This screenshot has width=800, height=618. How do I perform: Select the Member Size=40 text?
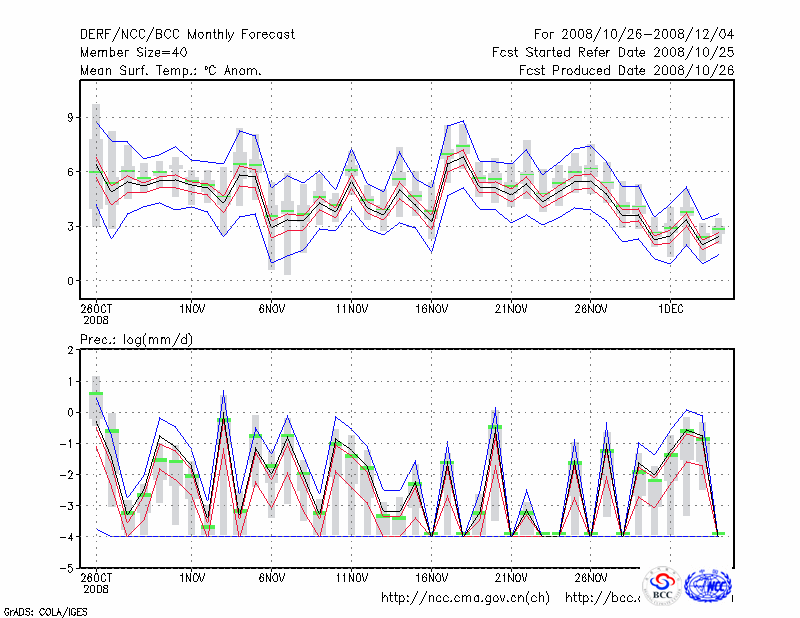(133, 52)
